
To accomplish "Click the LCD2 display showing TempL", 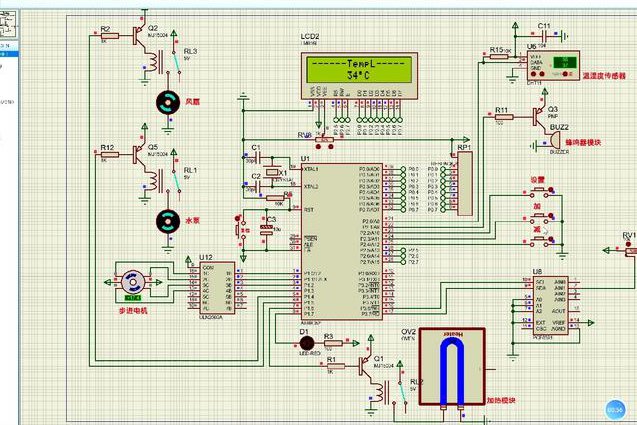I will [x=359, y=76].
